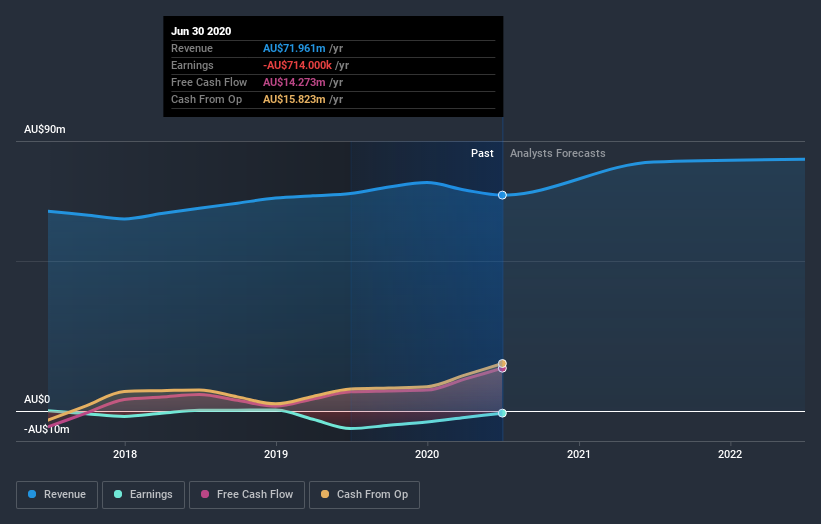The image size is (821, 524).
Task: Select the teal Earnings data point marker
Action: 502,413
